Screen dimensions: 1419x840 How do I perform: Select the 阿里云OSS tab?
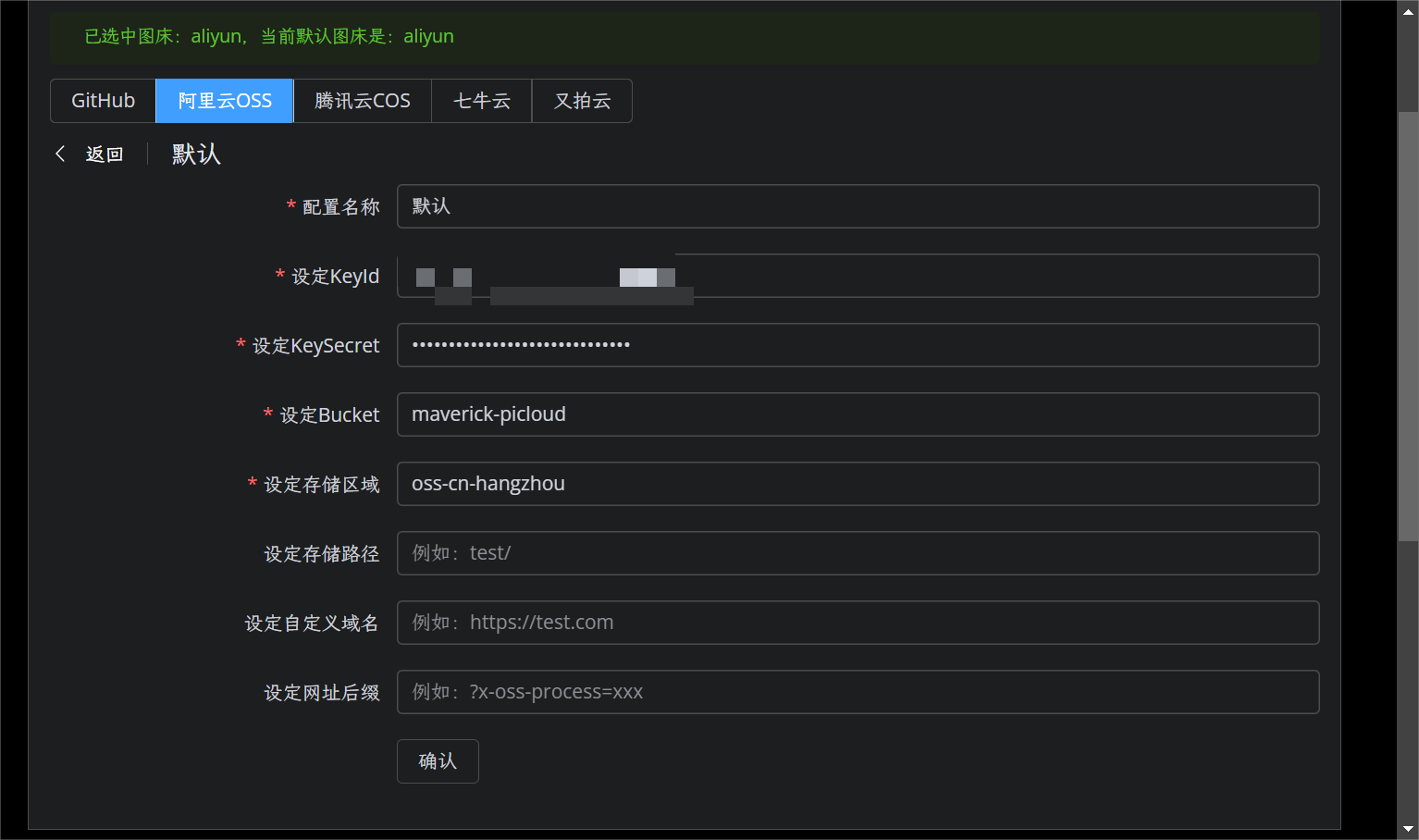click(x=225, y=101)
